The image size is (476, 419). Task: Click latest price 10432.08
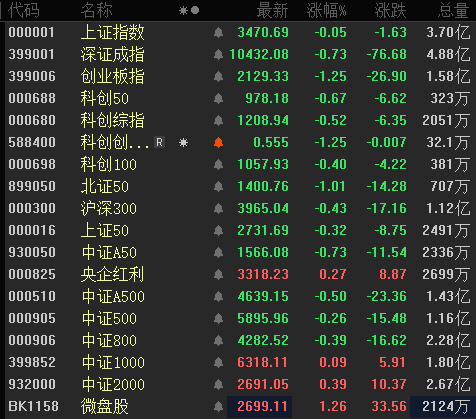click(259, 55)
